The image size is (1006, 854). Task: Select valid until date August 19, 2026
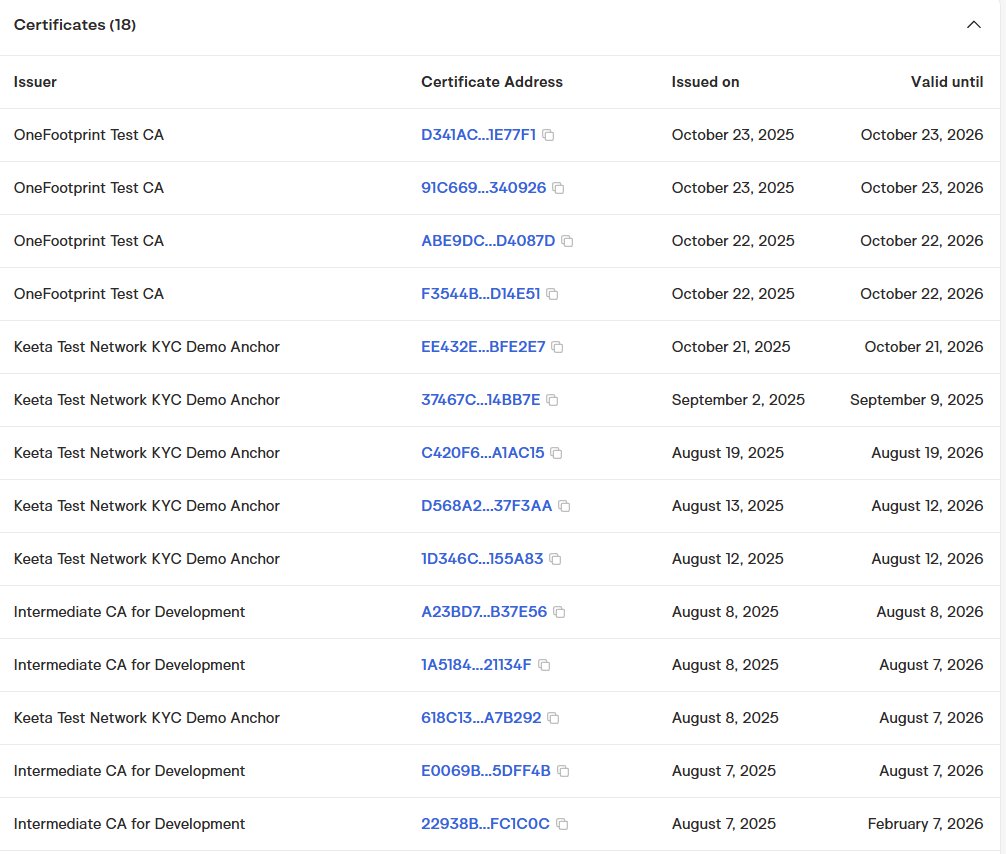pyautogui.click(x=927, y=453)
